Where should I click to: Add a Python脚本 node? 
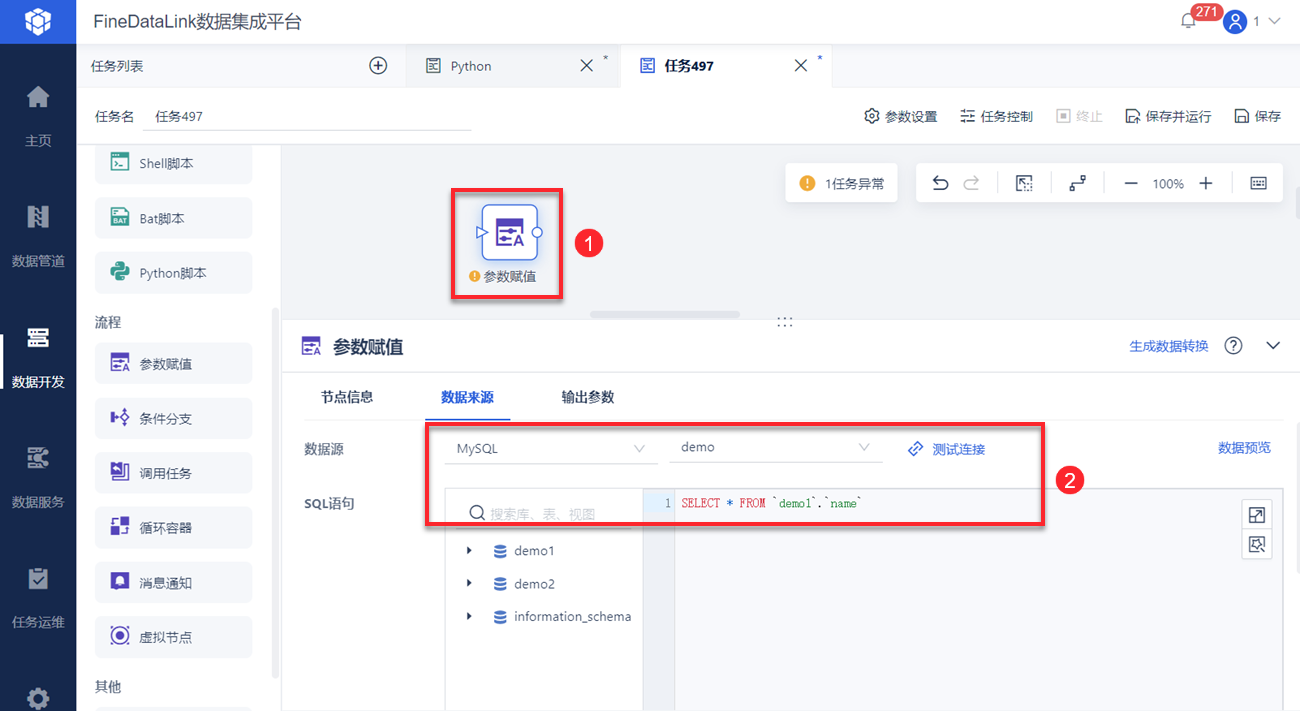pyautogui.click(x=173, y=273)
